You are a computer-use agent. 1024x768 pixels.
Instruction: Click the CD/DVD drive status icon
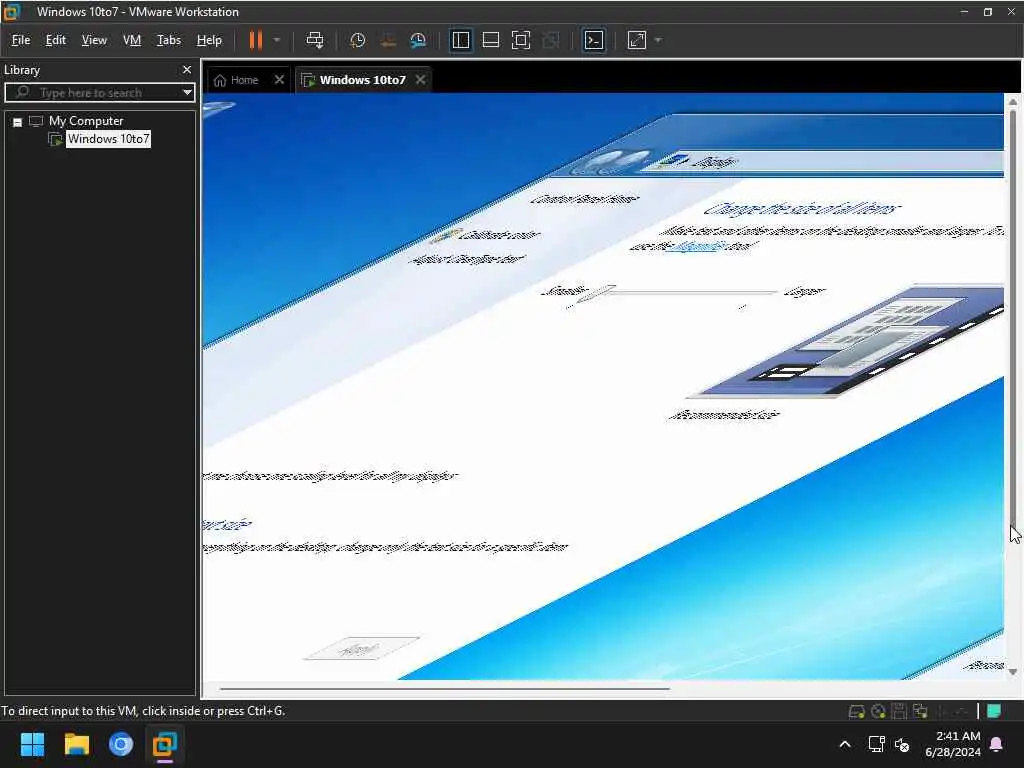(878, 711)
